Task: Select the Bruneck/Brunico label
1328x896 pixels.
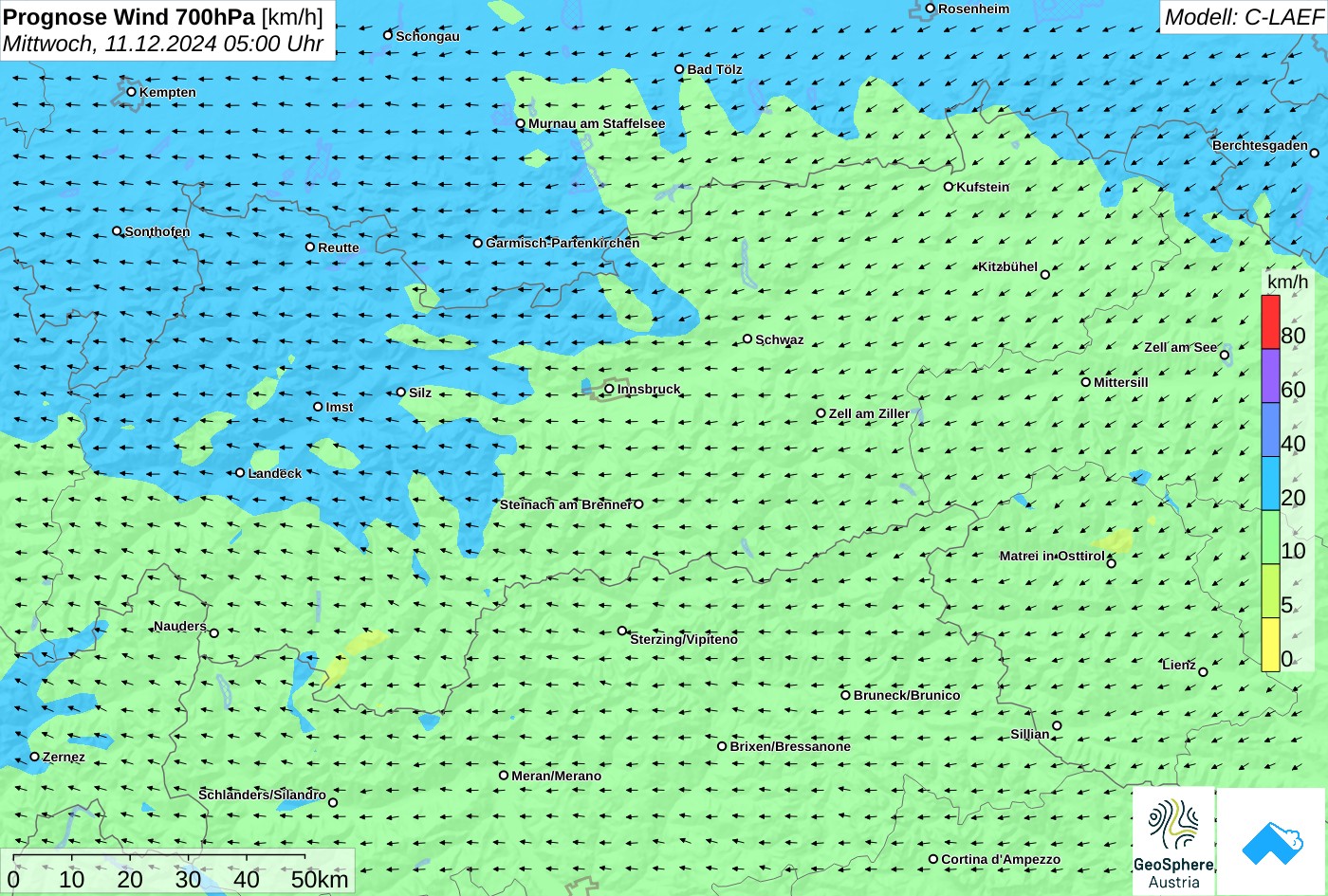Action: coord(907,695)
